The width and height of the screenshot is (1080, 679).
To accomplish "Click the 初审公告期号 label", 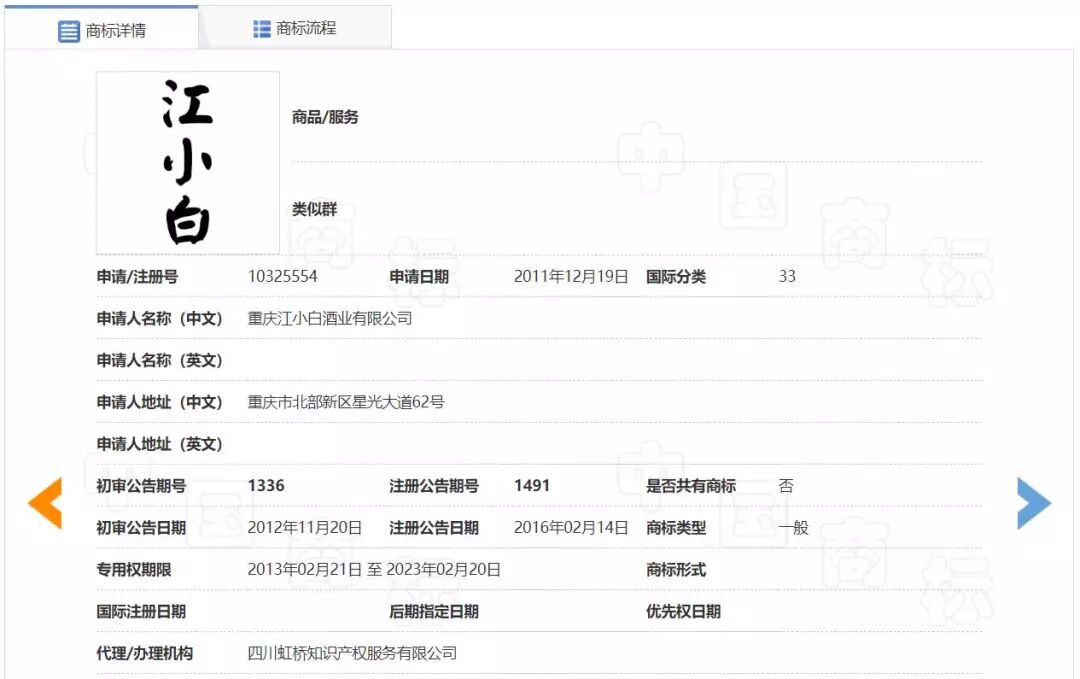I will coord(141,486).
